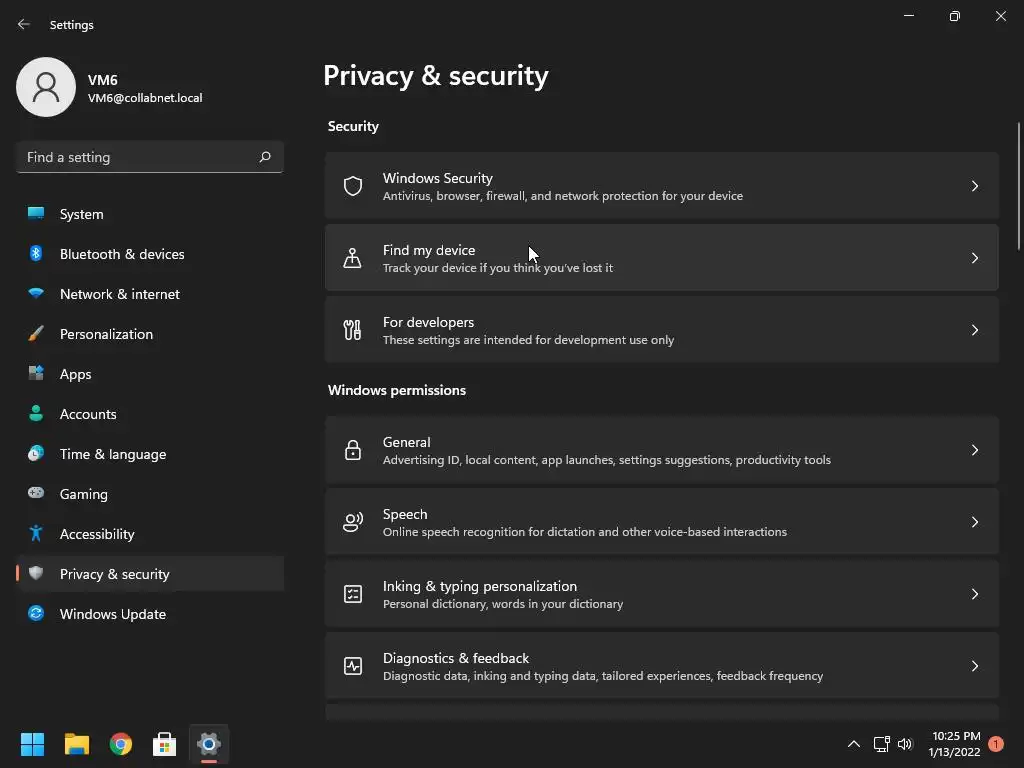Open the Speech permissions page
The height and width of the screenshot is (768, 1024).
click(660, 522)
